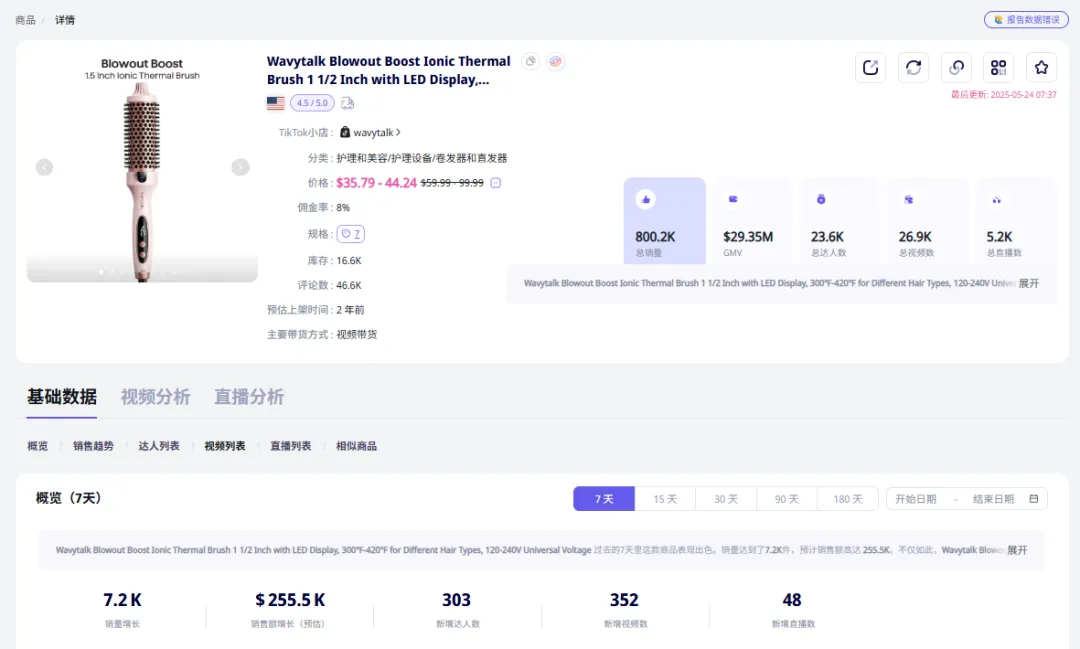The height and width of the screenshot is (649, 1080).
Task: Show the next product image
Action: [x=240, y=167]
